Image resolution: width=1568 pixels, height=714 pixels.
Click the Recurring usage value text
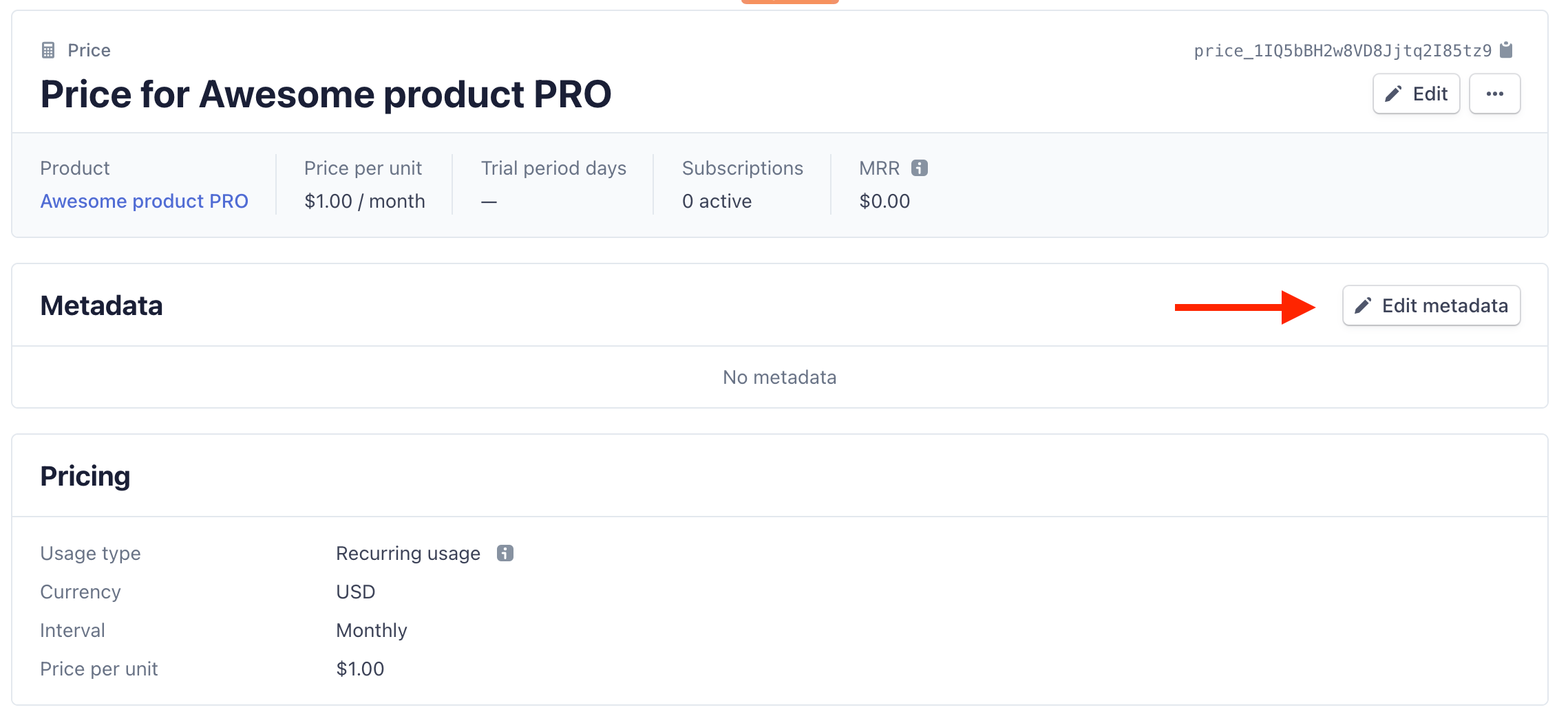408,553
